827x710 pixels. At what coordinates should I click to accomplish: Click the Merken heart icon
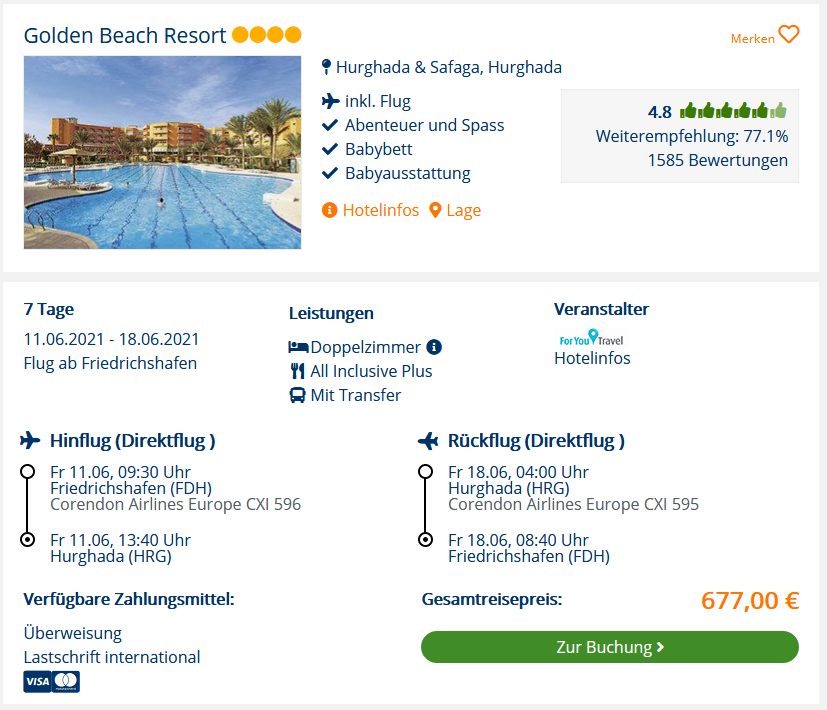tap(789, 35)
